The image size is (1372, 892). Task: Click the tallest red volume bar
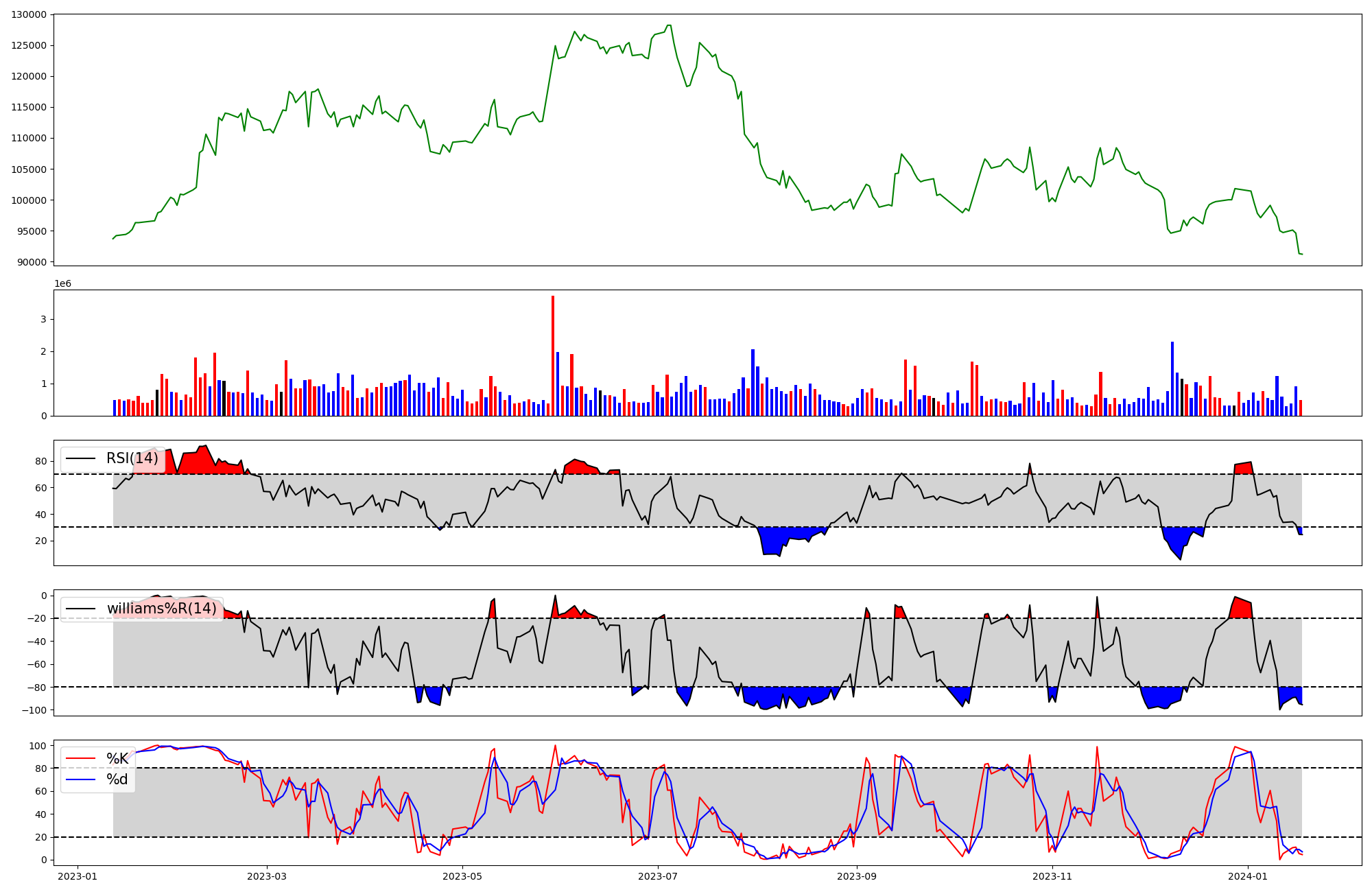click(553, 355)
